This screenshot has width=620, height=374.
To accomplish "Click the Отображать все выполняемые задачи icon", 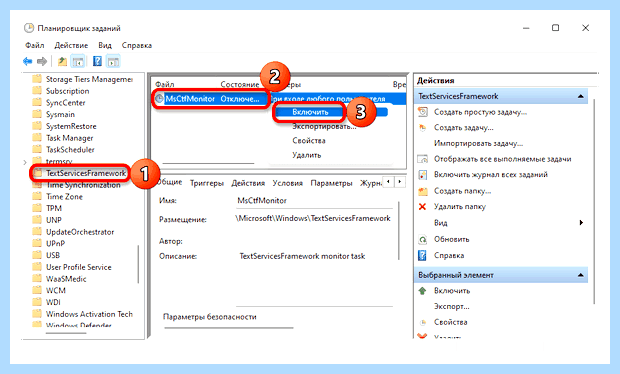I will [423, 159].
